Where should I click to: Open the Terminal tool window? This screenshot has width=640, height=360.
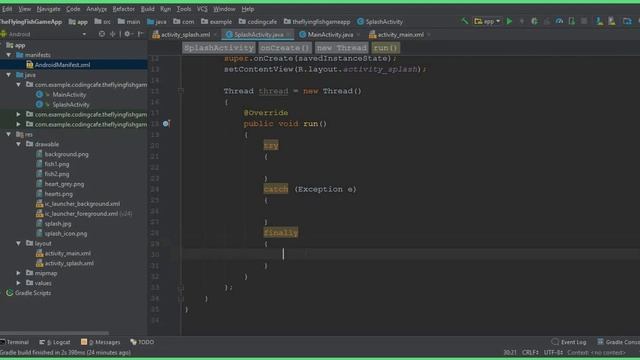coord(15,342)
